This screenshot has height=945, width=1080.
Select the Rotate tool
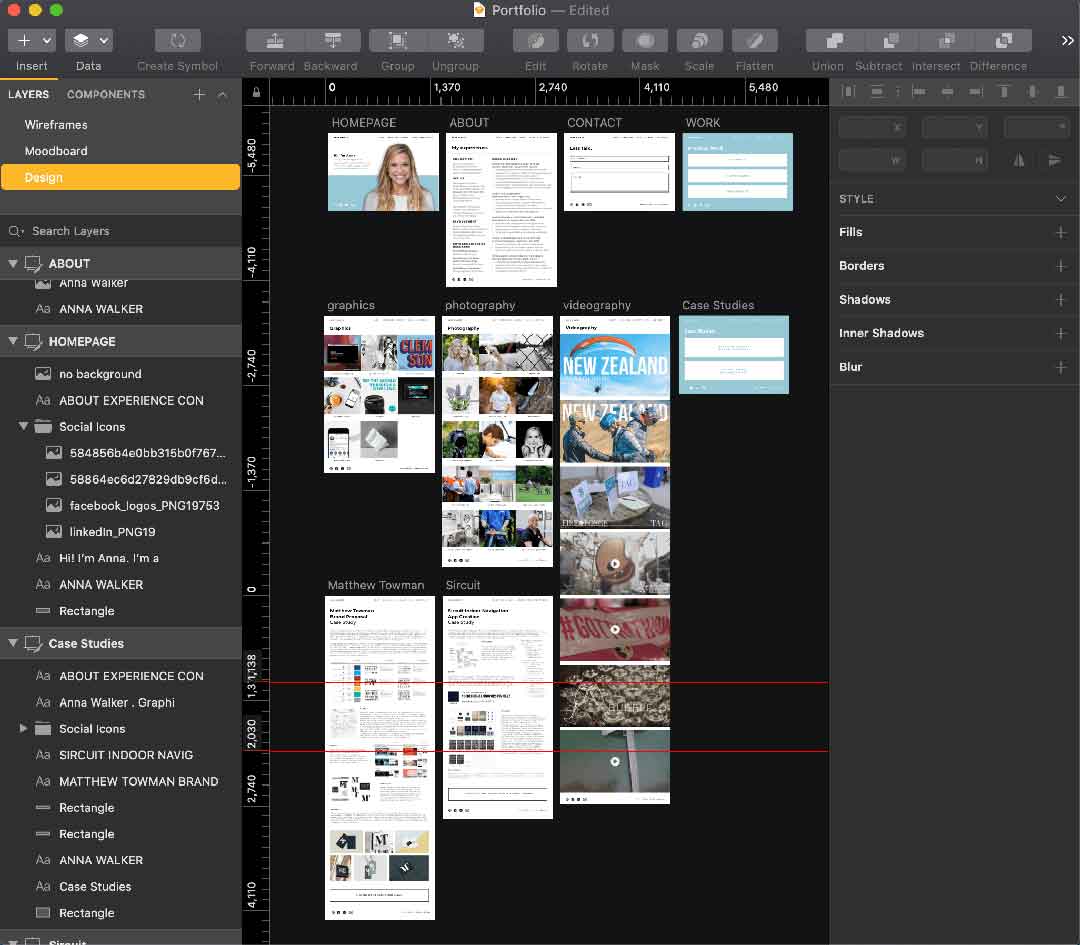[590, 40]
